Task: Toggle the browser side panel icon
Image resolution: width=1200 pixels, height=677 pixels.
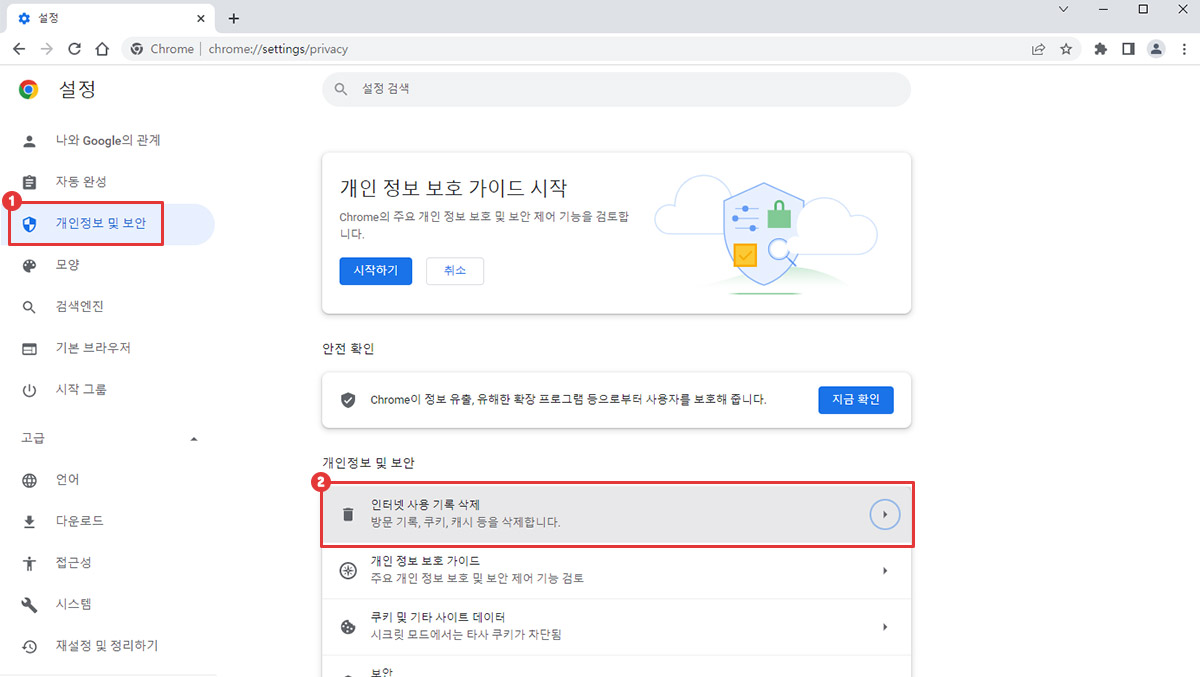Action: (1128, 49)
